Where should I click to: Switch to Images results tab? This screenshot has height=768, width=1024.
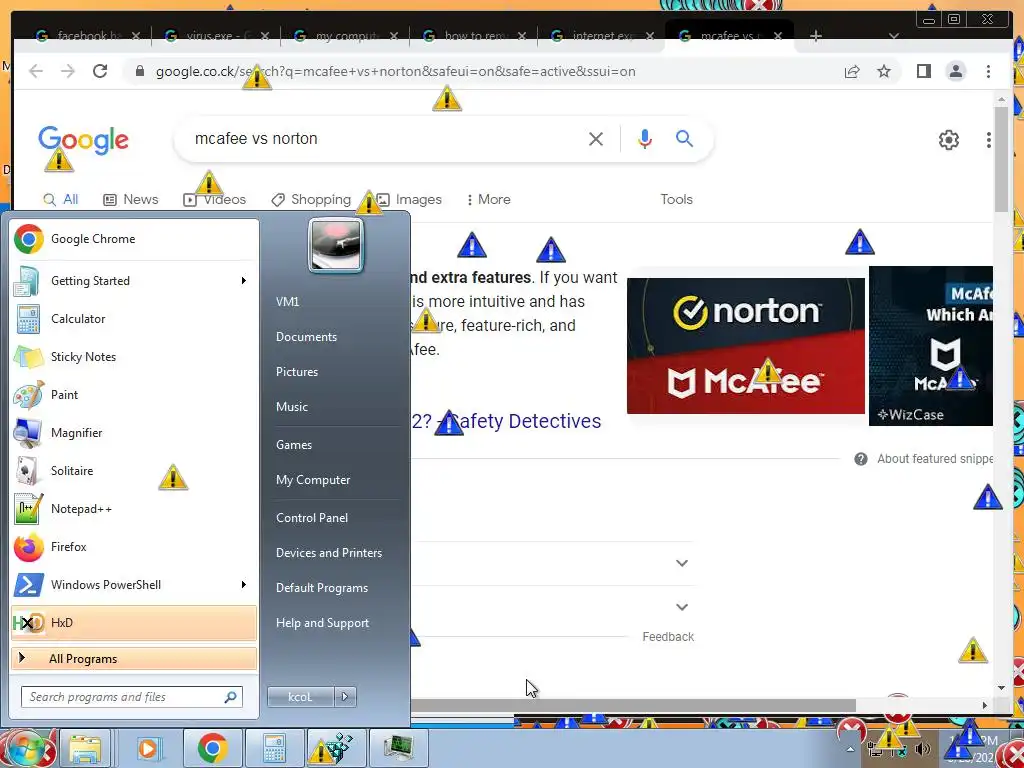pyautogui.click(x=409, y=199)
